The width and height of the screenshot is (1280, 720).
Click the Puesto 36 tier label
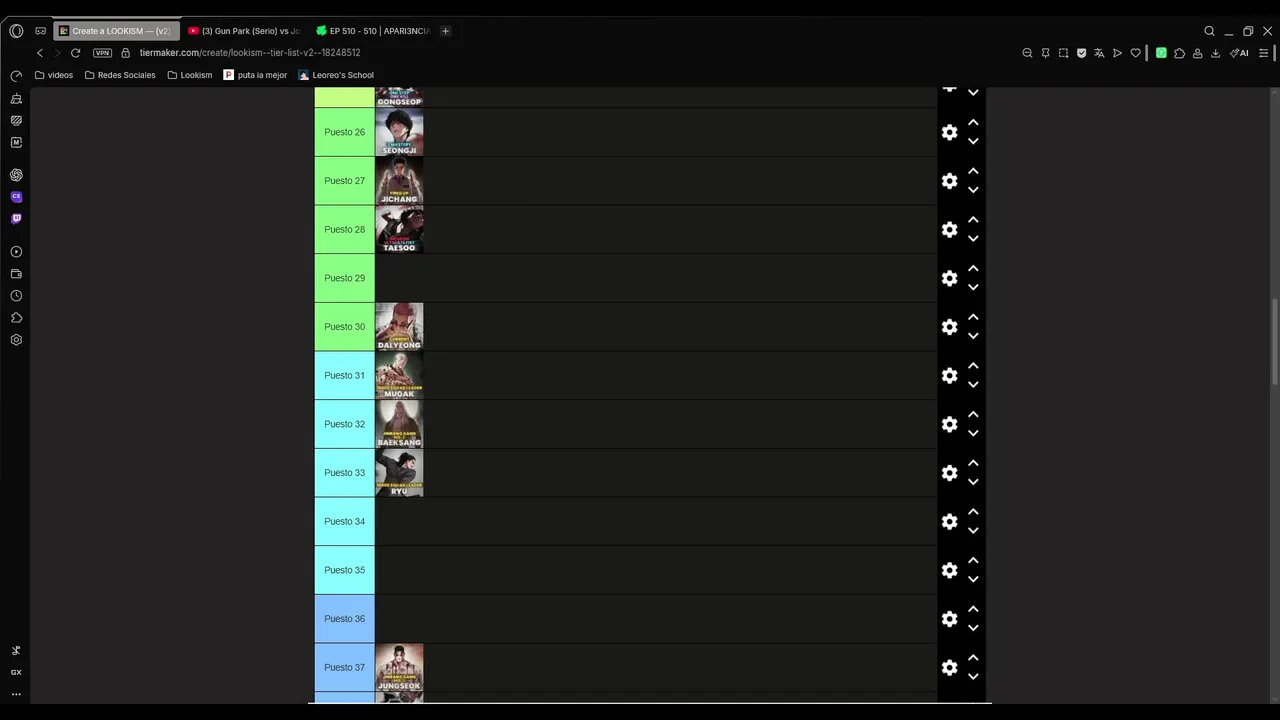pos(344,619)
